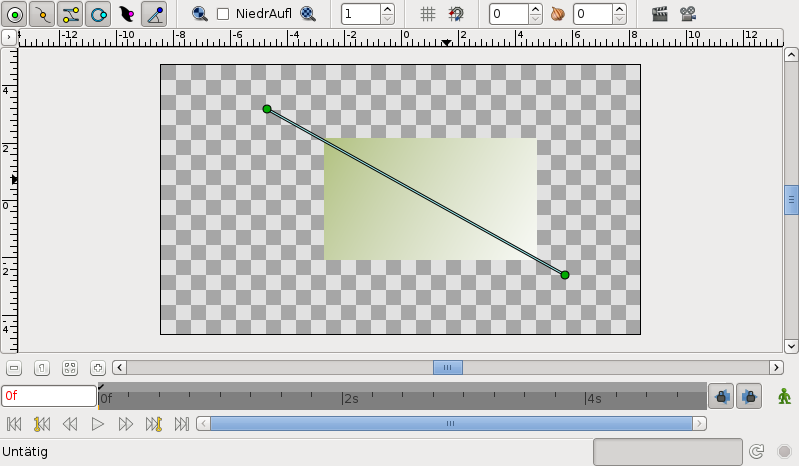The image size is (799, 466).
Task: Click the past onion skin frames field
Action: pos(509,14)
